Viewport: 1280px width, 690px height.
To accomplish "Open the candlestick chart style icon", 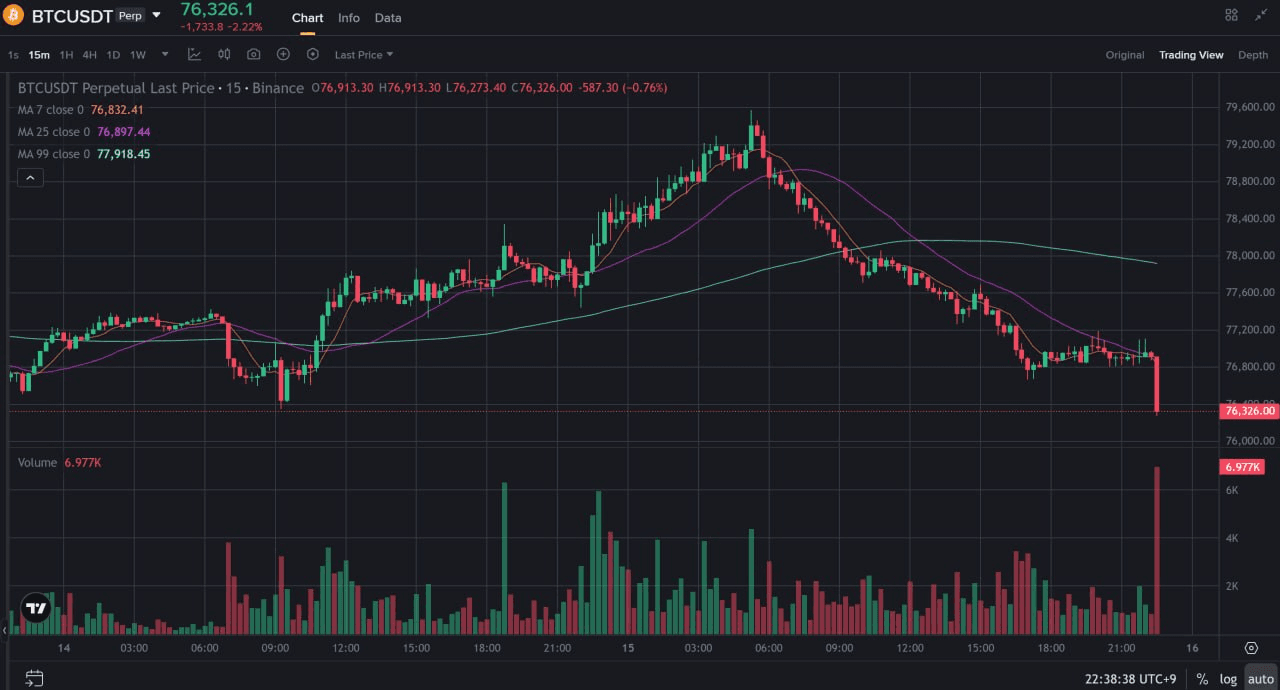I will pos(224,55).
